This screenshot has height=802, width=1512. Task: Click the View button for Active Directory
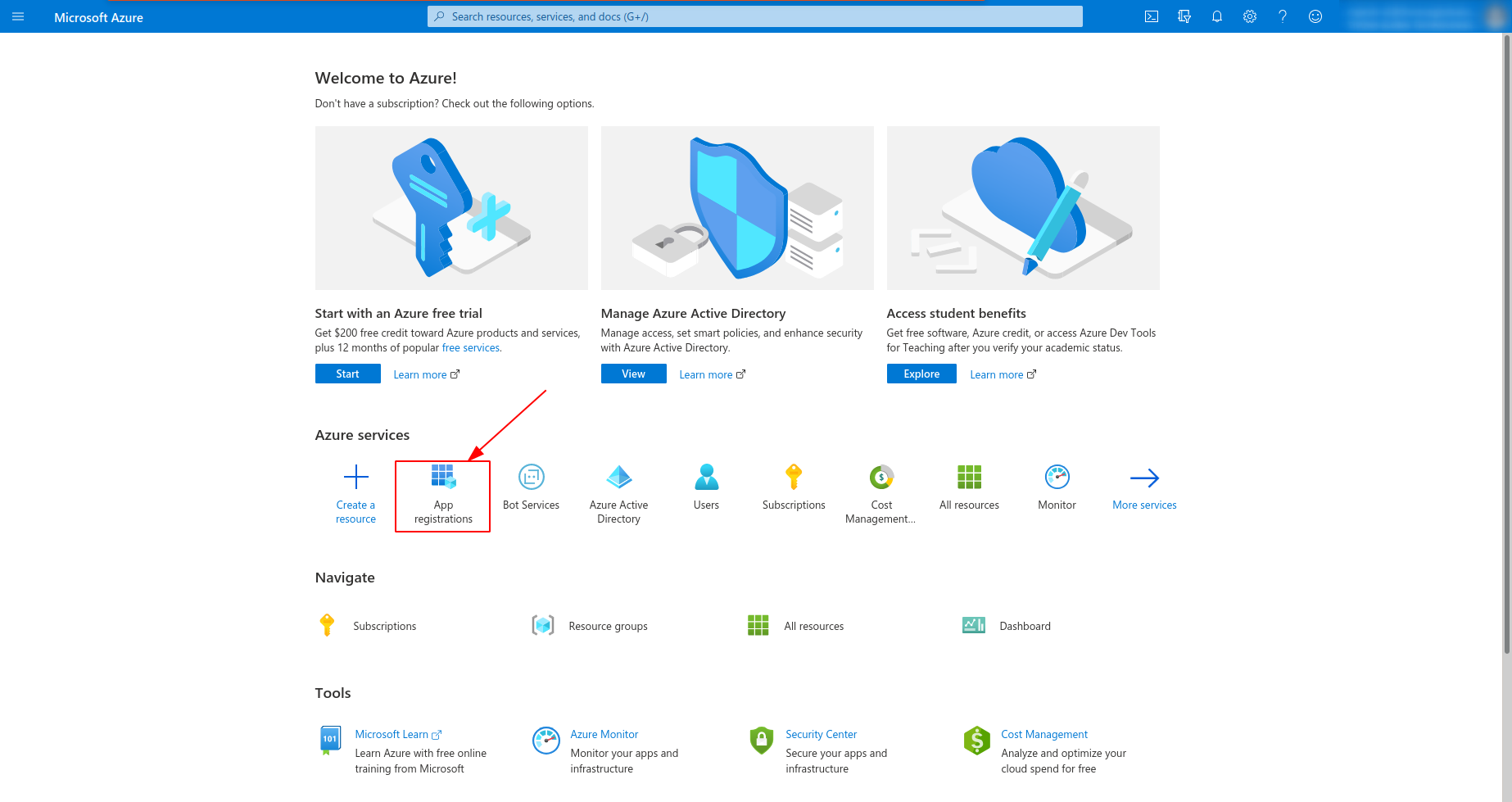(634, 374)
